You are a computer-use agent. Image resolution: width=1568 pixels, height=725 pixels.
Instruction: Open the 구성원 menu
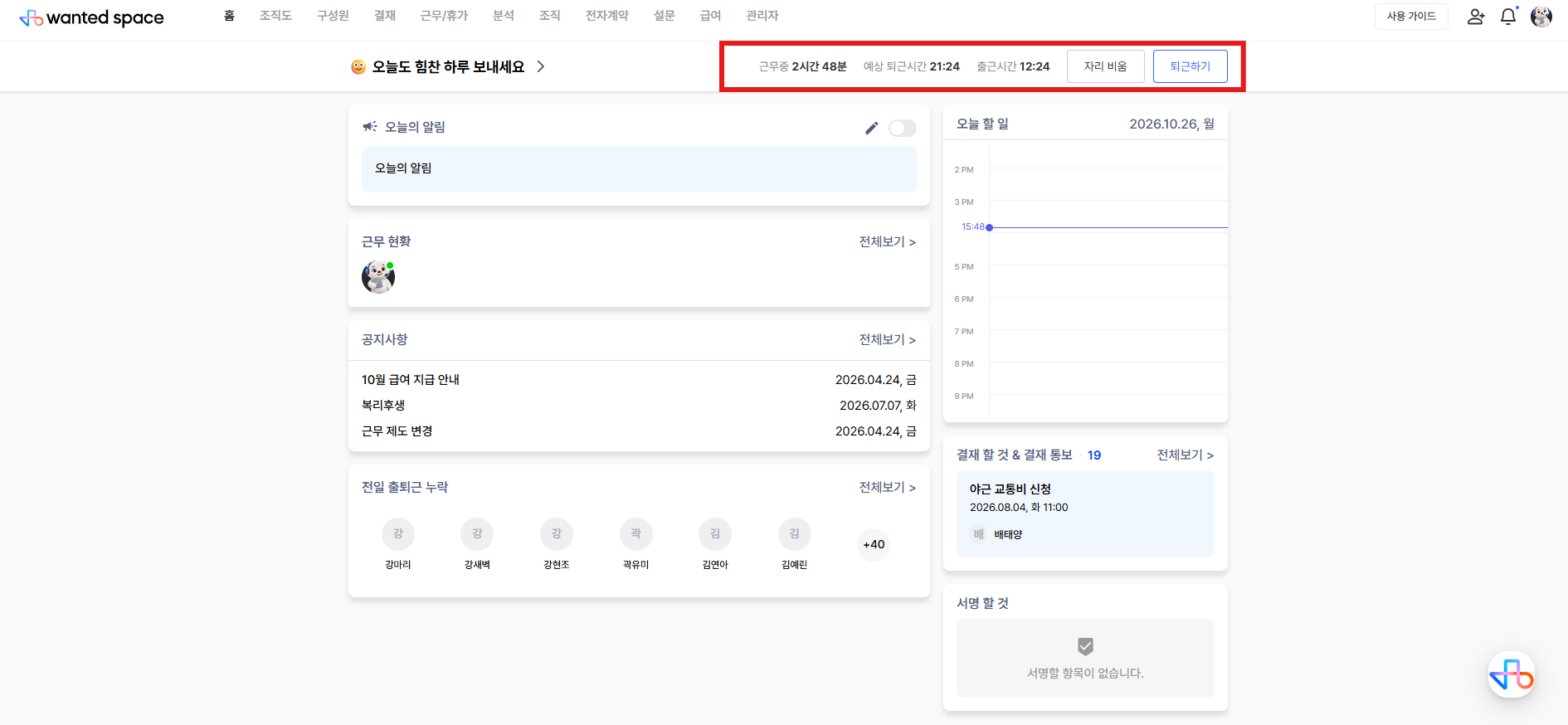click(333, 16)
